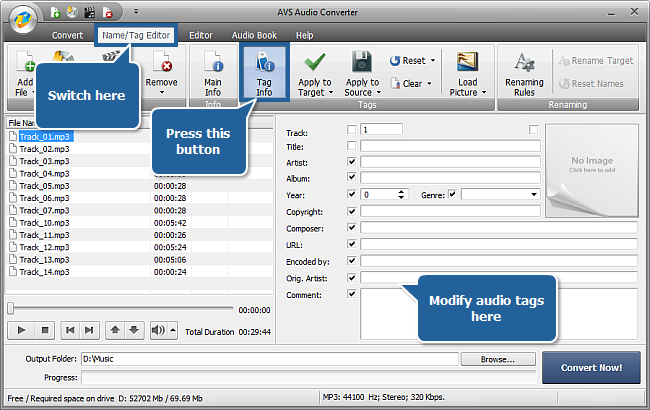Click the Artist text field
Viewport: 650px width, 410px height.
(x=450, y=162)
